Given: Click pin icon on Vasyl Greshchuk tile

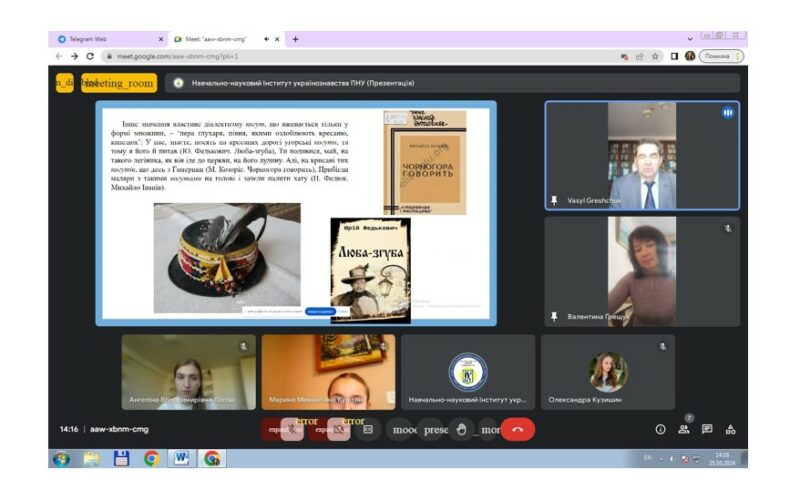Looking at the screenshot, I should click(554, 201).
